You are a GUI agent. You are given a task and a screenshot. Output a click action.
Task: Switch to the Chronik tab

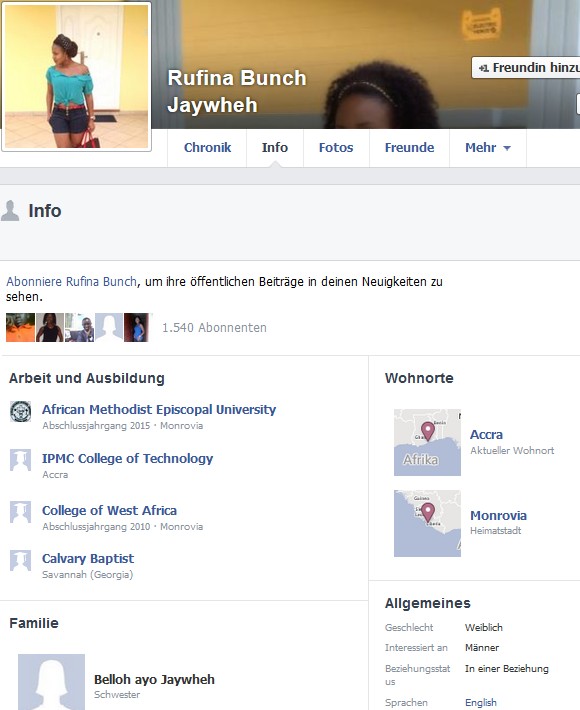(207, 148)
